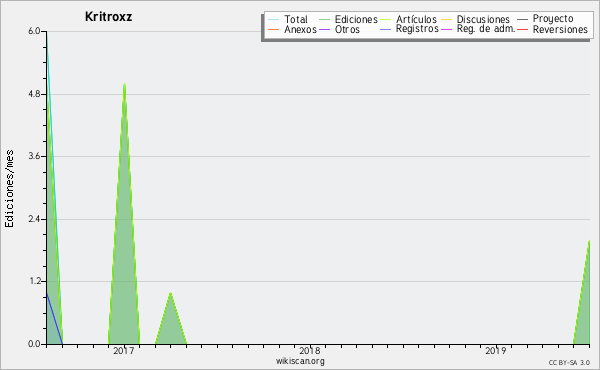Click the 2019 x-axis label

tap(496, 350)
